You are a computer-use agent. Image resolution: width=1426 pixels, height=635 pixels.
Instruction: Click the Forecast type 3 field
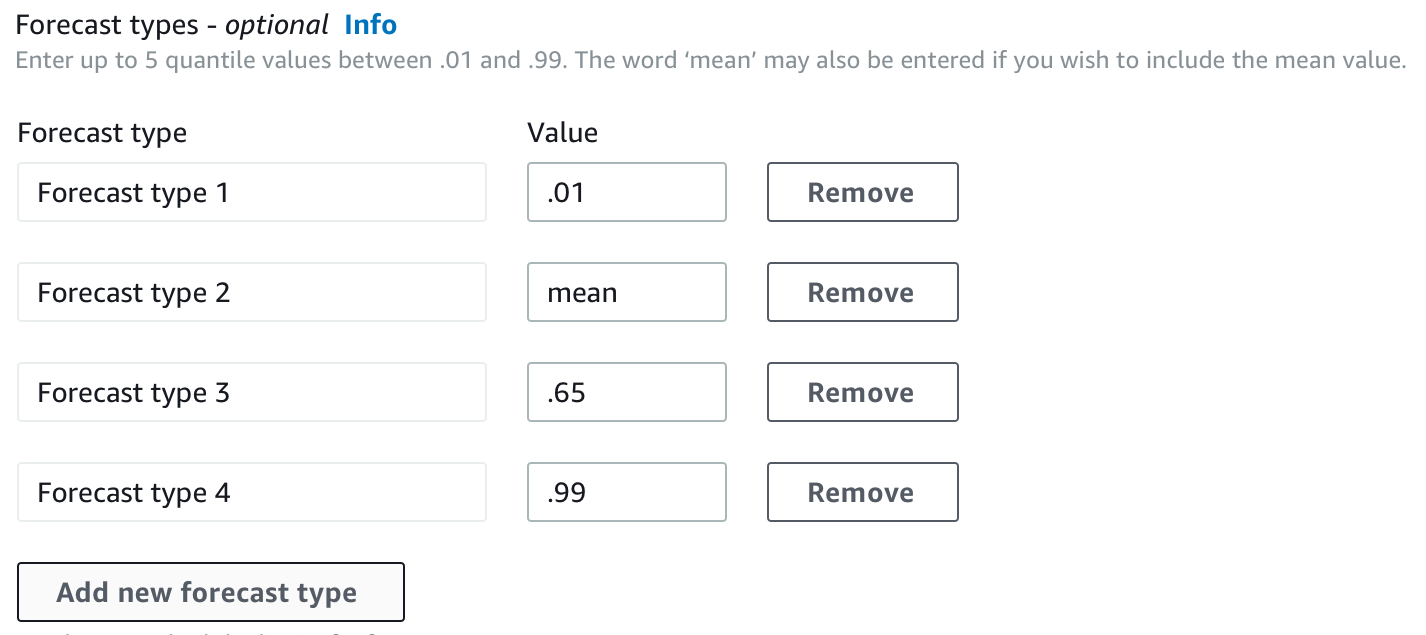click(x=251, y=392)
